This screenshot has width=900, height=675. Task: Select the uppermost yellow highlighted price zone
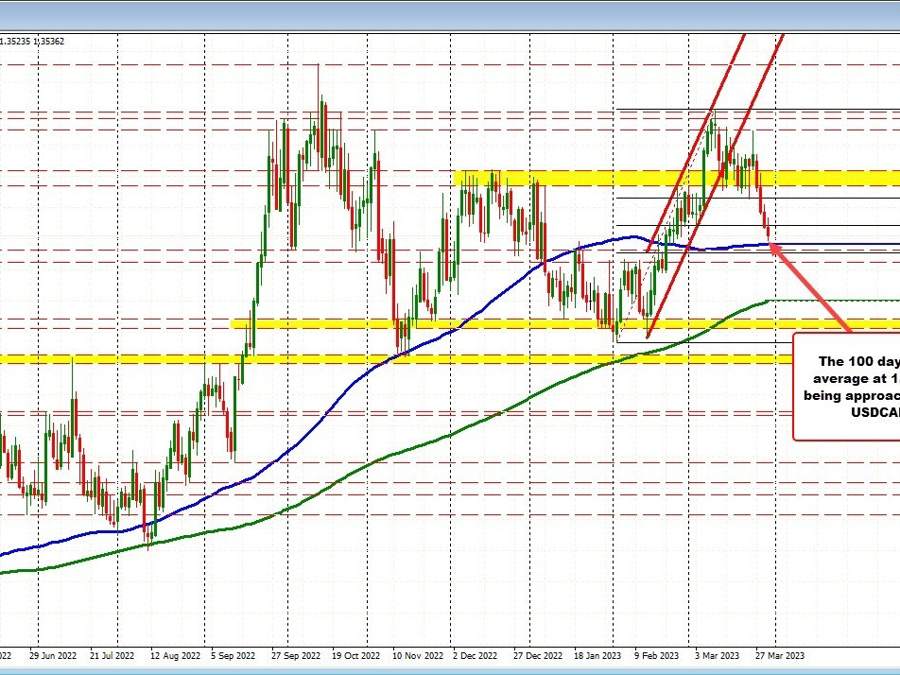pyautogui.click(x=680, y=179)
